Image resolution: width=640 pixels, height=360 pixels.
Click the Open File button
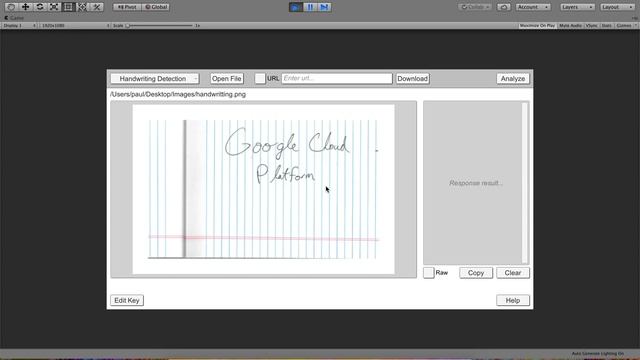tap(227, 79)
